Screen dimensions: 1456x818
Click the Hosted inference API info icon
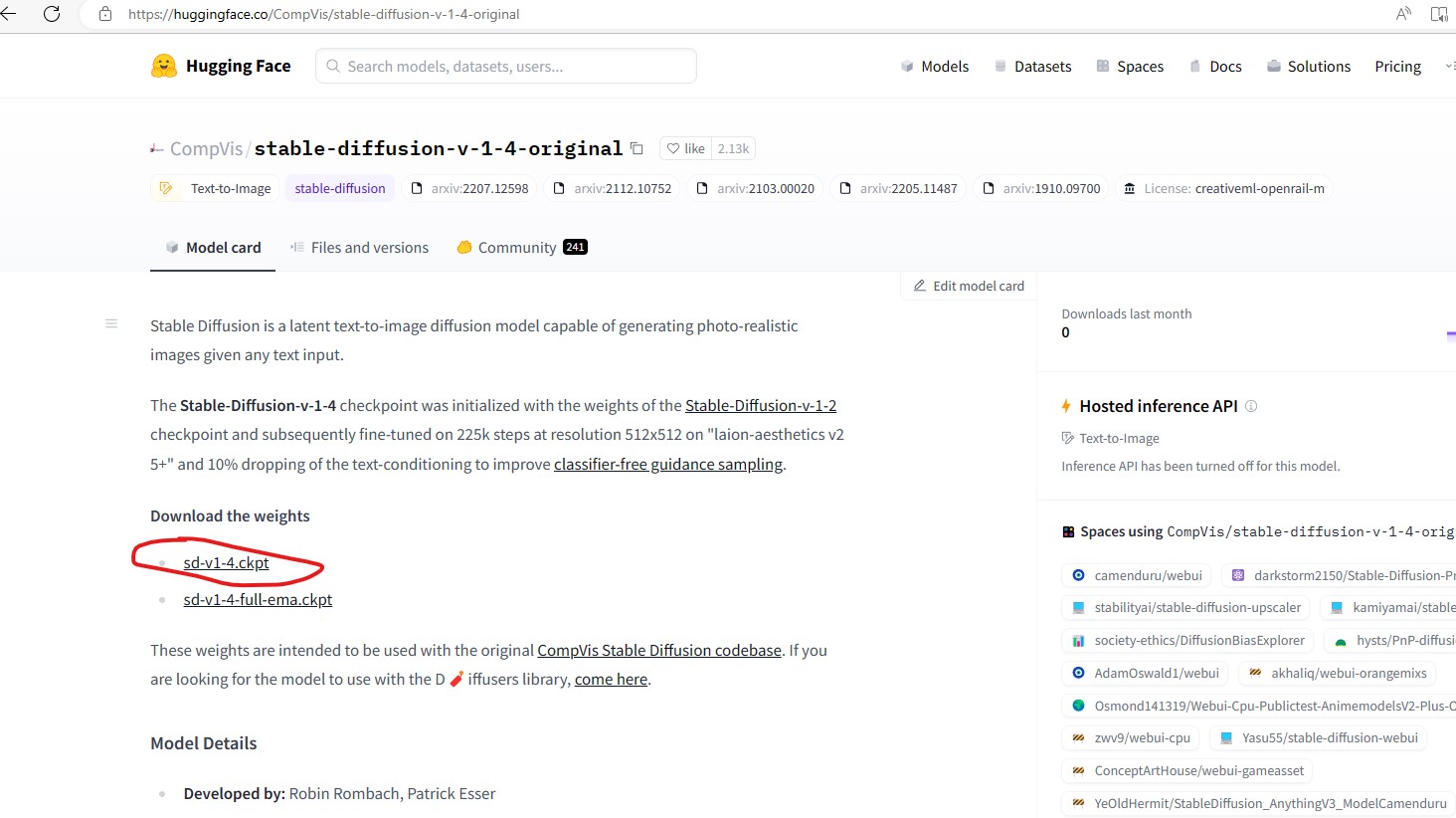pos(1251,406)
